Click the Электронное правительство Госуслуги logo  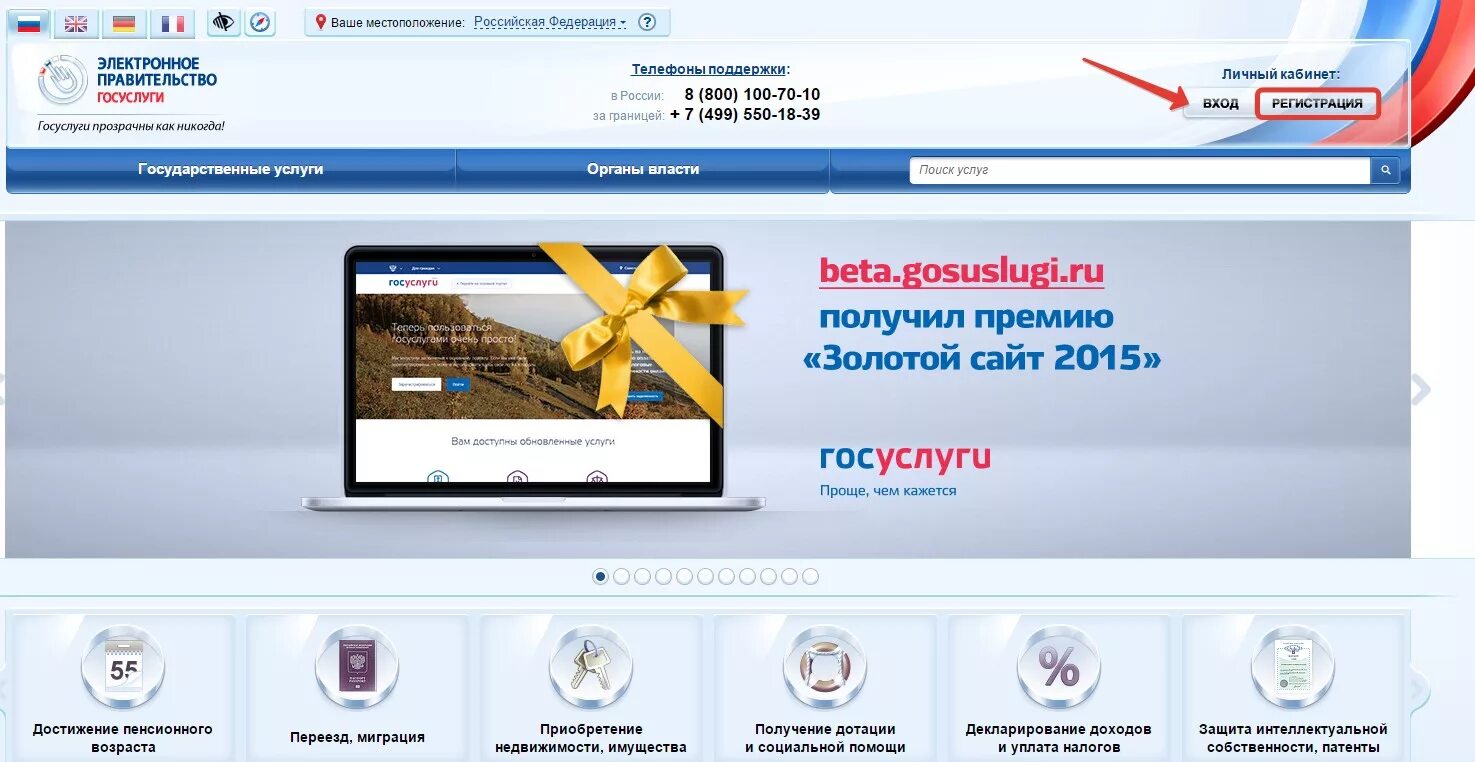click(x=127, y=81)
